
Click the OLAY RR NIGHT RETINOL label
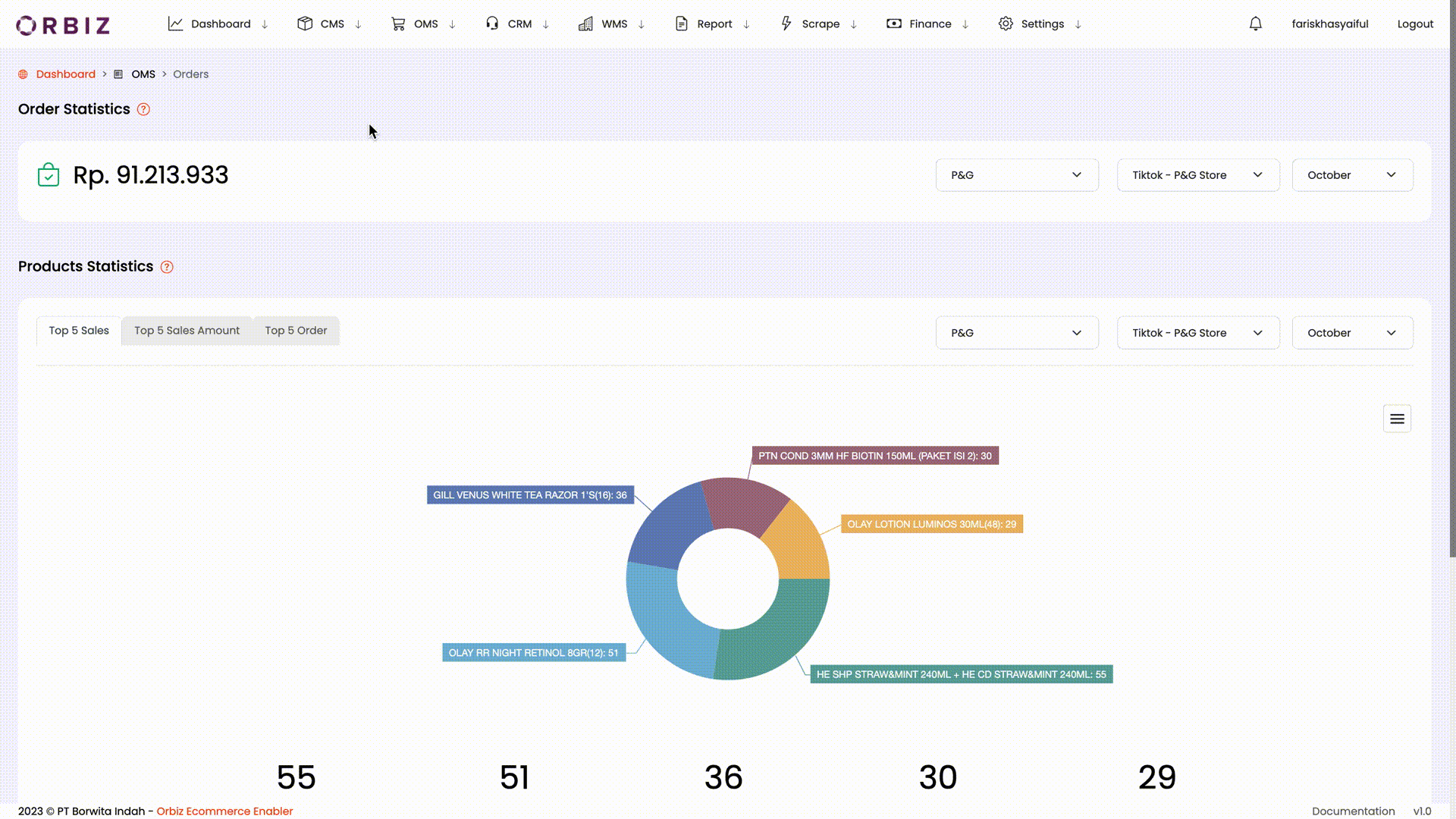point(534,653)
